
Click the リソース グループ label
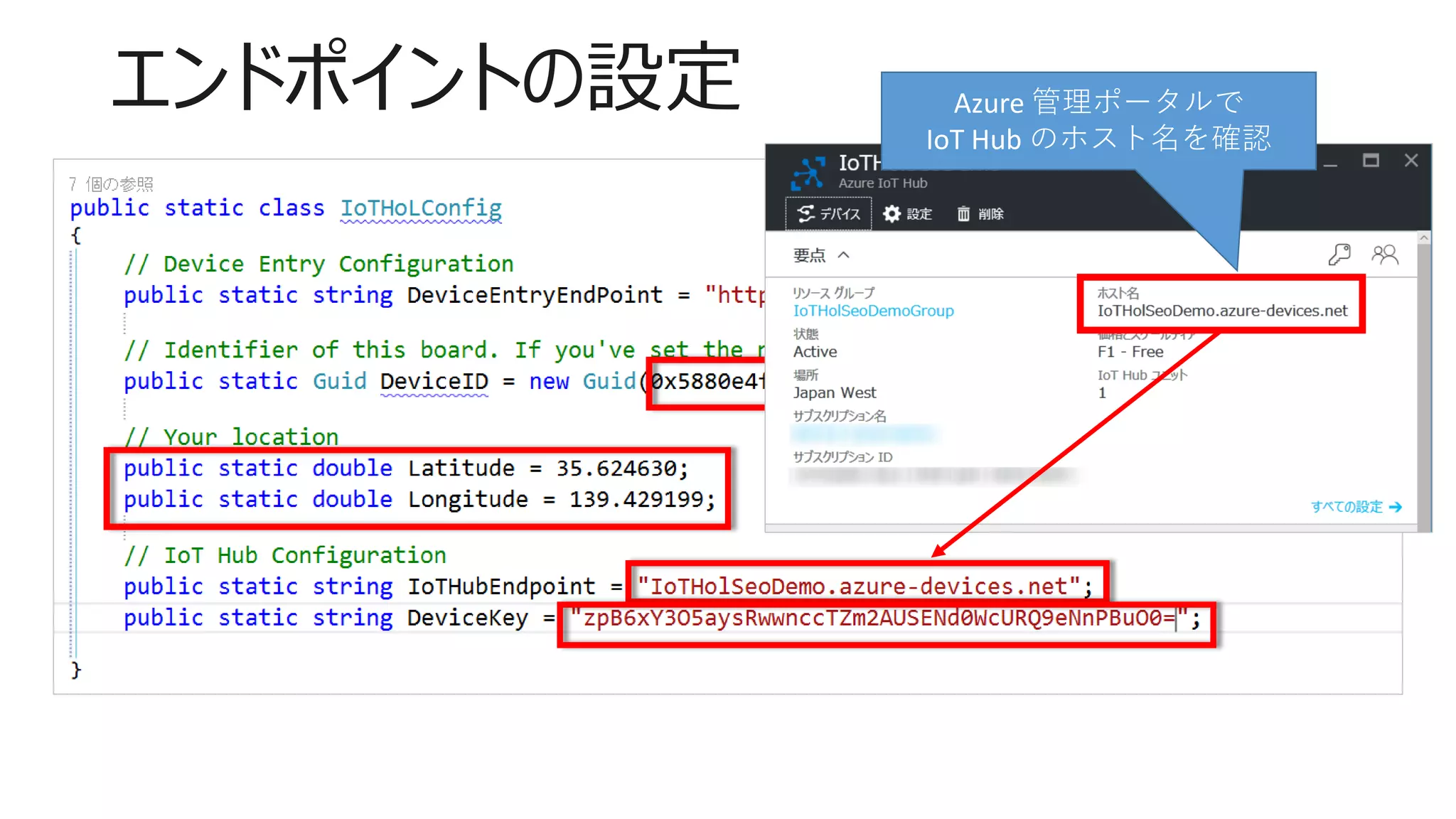point(834,293)
